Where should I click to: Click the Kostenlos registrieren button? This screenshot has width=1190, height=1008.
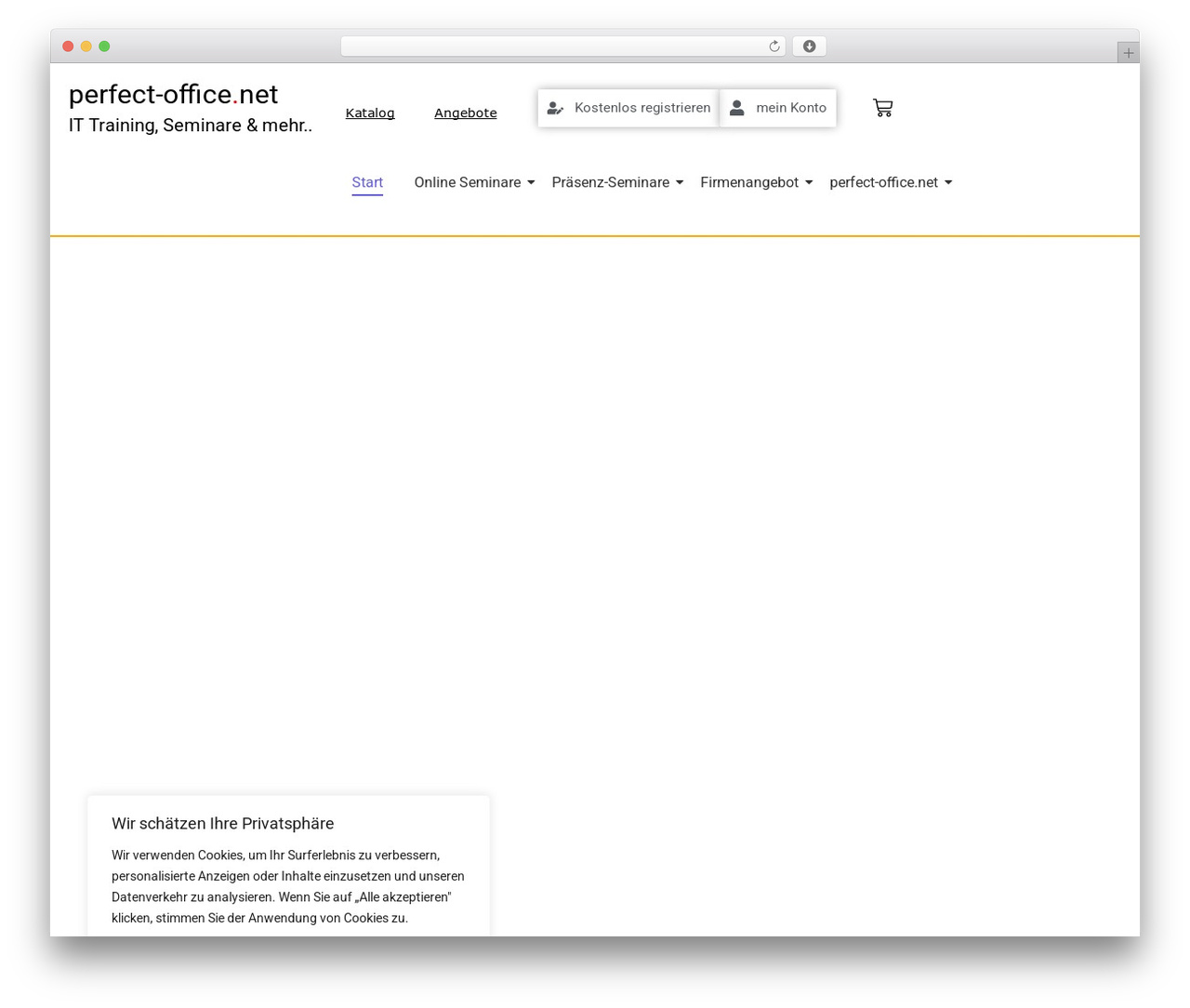[628, 108]
